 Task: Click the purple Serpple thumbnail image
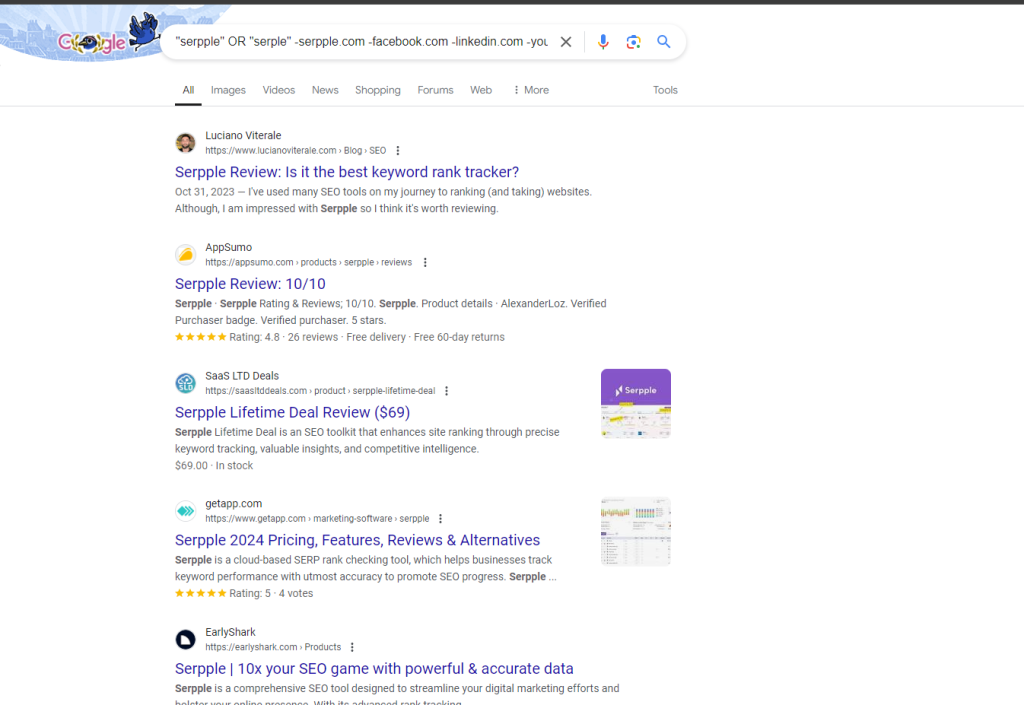(x=635, y=403)
